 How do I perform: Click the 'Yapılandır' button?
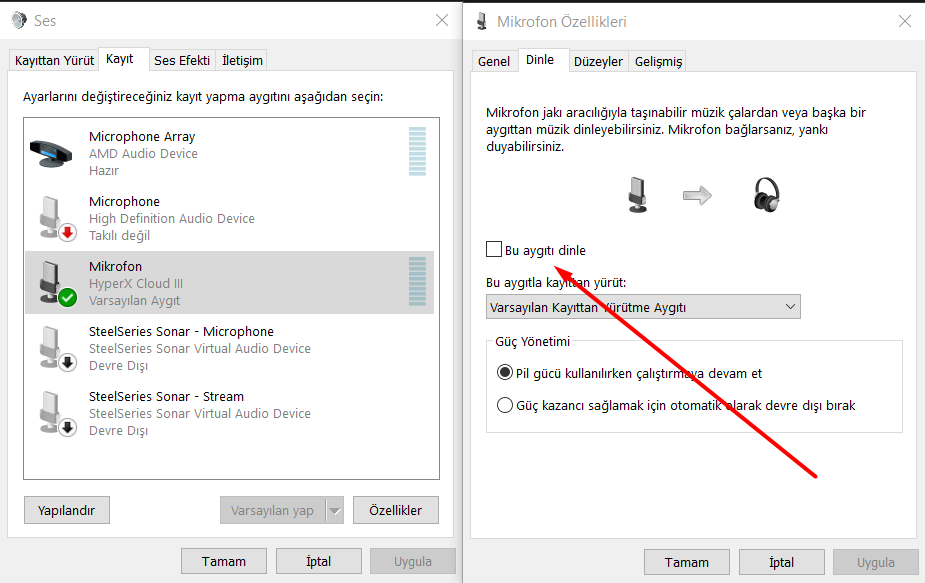[x=67, y=510]
